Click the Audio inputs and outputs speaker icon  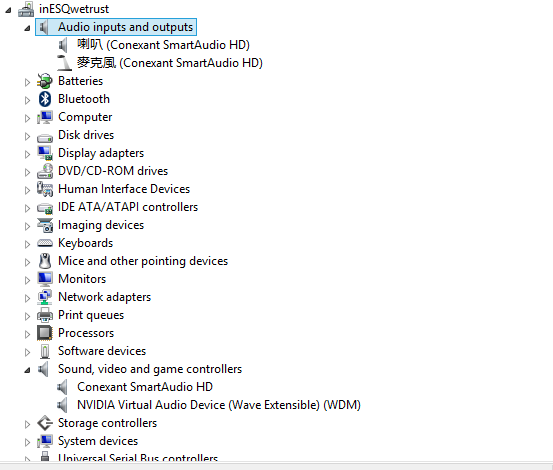coord(44,27)
